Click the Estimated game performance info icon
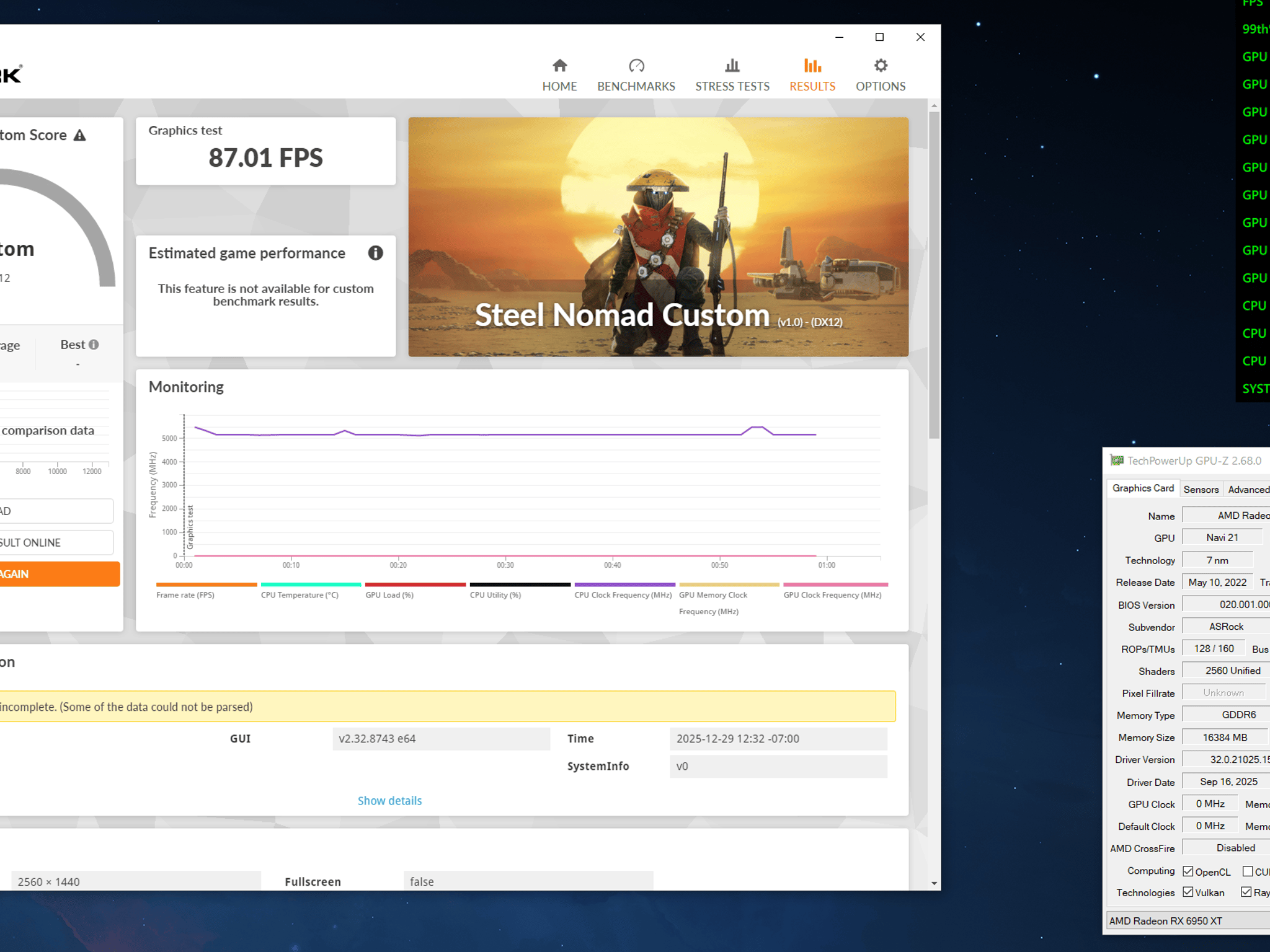The width and height of the screenshot is (1270, 952). click(375, 253)
